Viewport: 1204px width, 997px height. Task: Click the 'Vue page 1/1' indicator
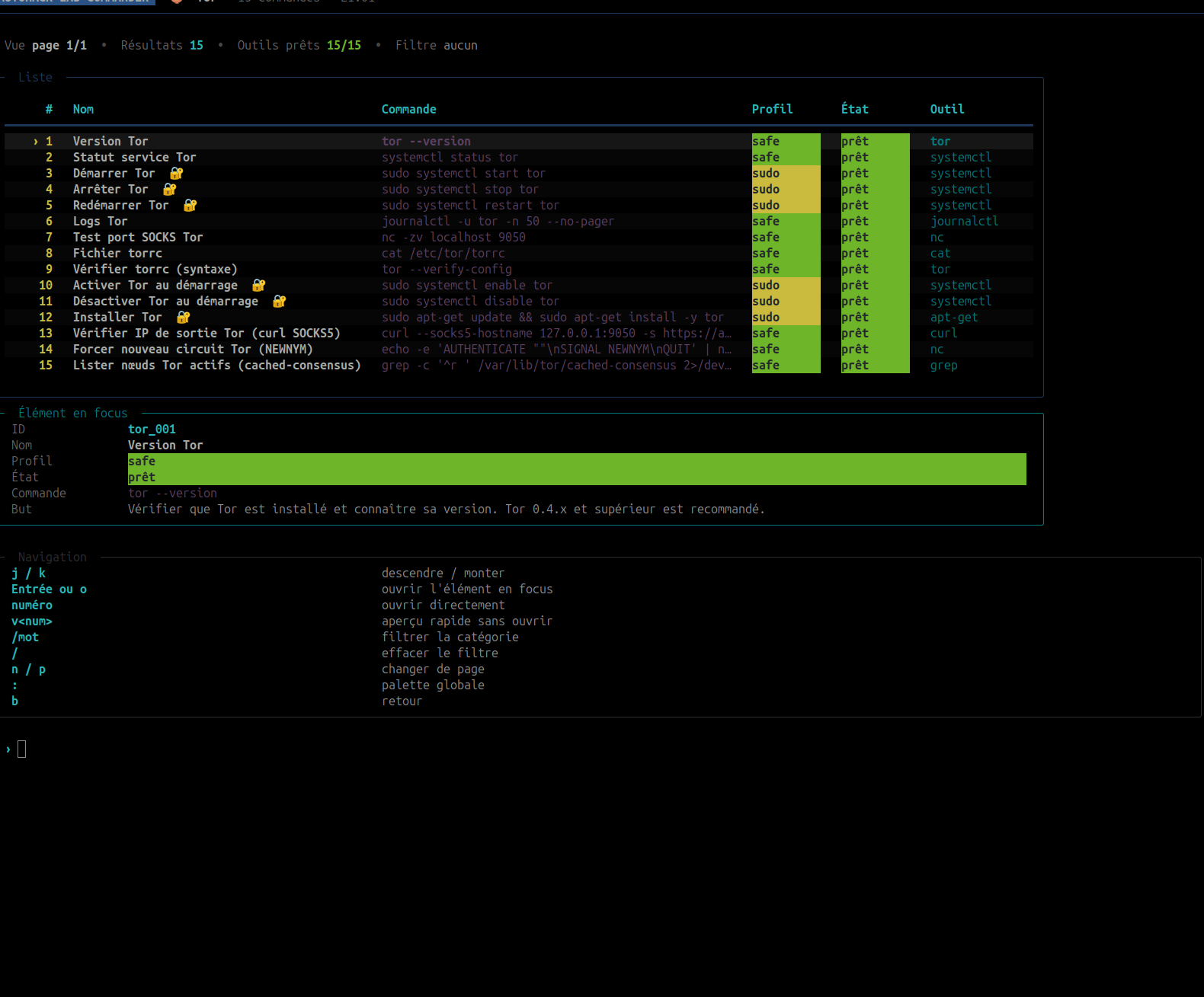click(x=46, y=45)
